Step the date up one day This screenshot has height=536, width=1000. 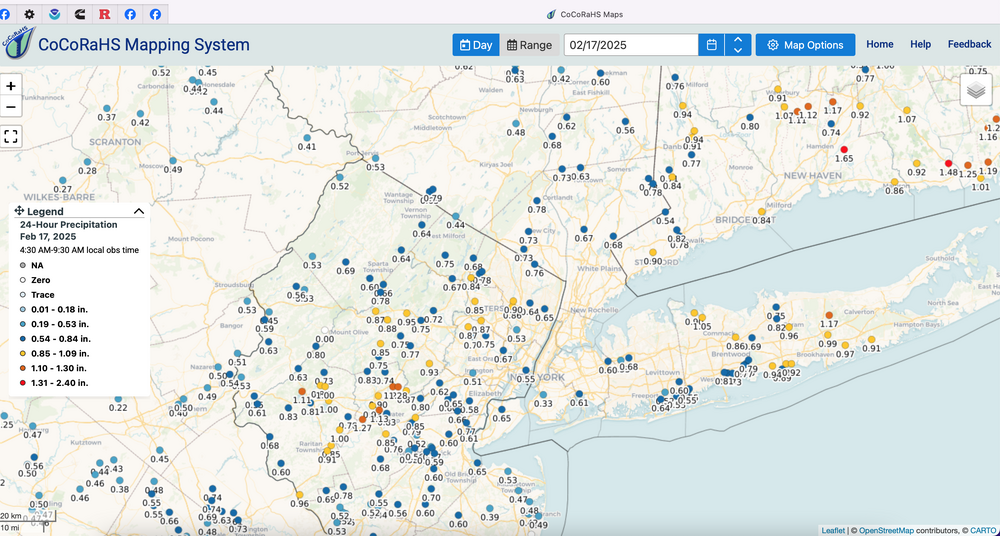(738, 40)
